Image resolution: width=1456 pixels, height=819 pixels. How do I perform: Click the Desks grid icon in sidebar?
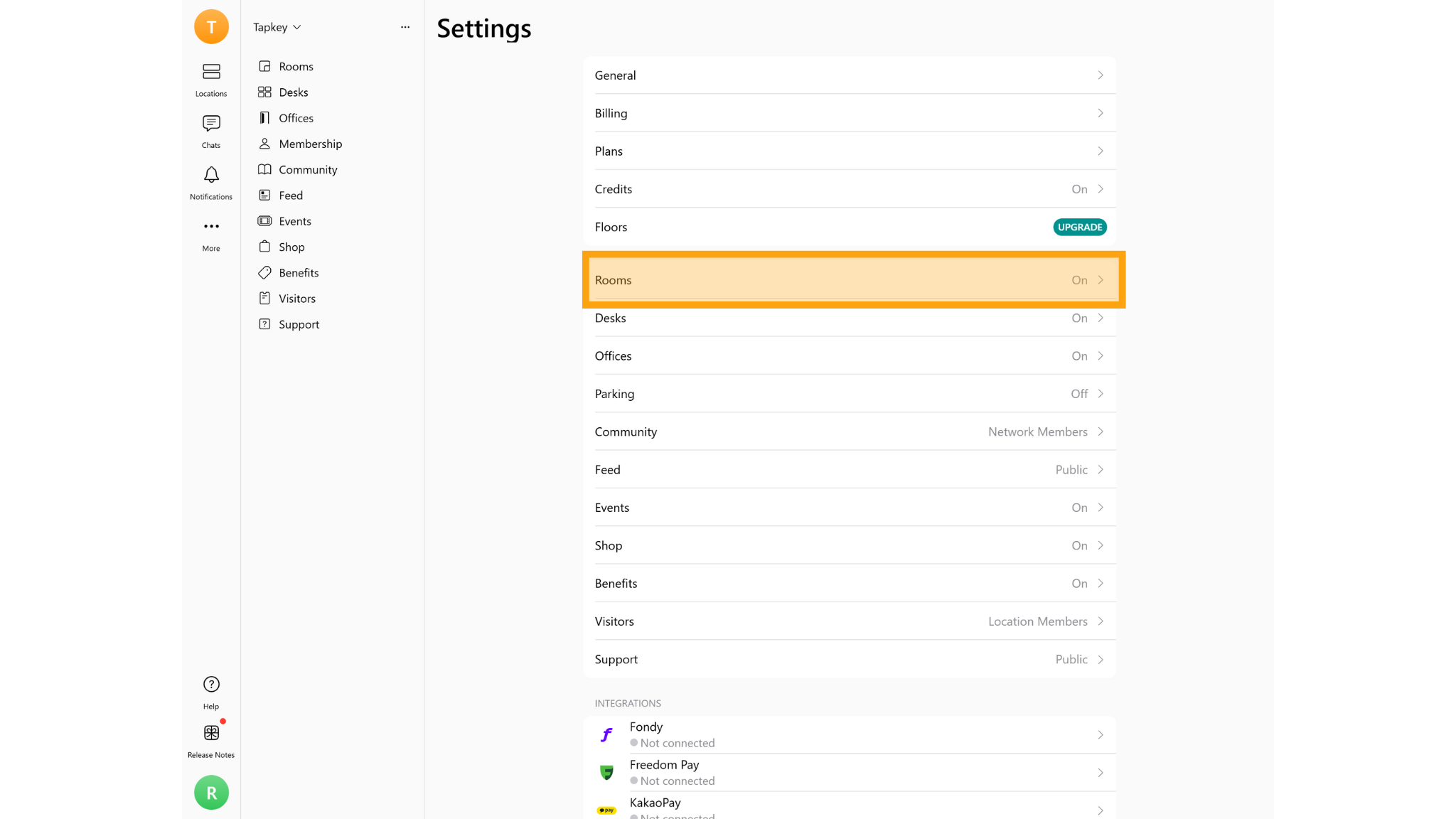(x=264, y=92)
